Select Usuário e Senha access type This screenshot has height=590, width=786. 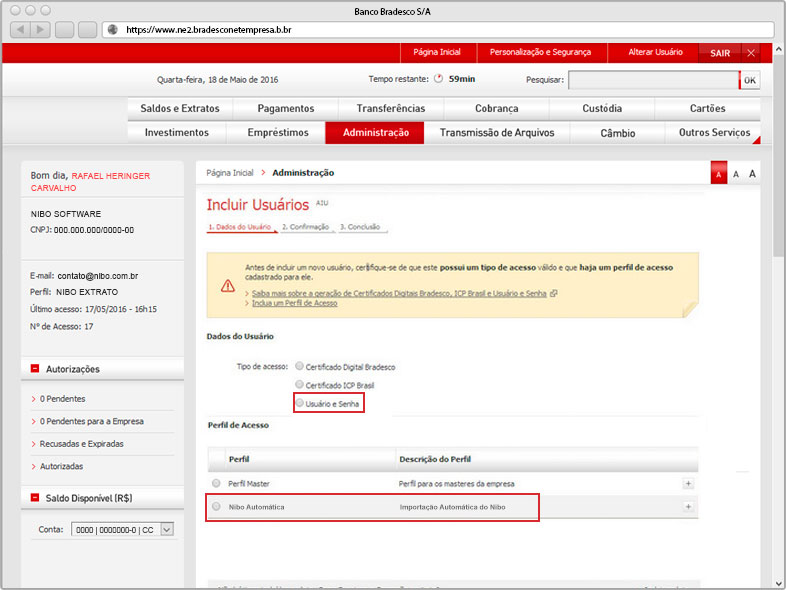tap(299, 403)
